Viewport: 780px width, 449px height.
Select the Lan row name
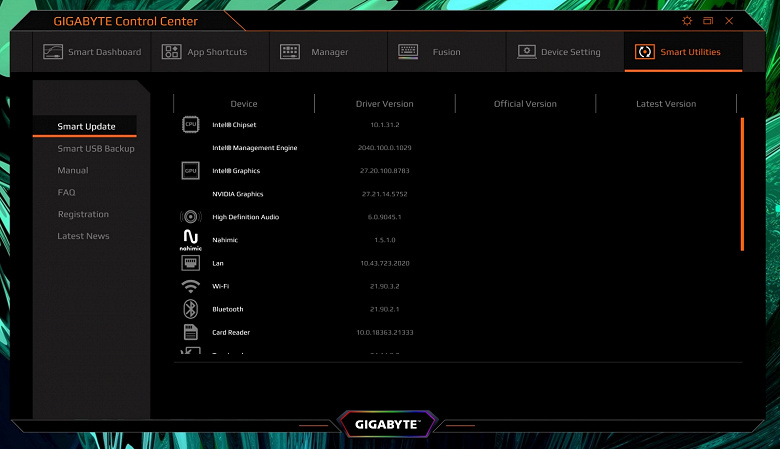click(x=218, y=263)
